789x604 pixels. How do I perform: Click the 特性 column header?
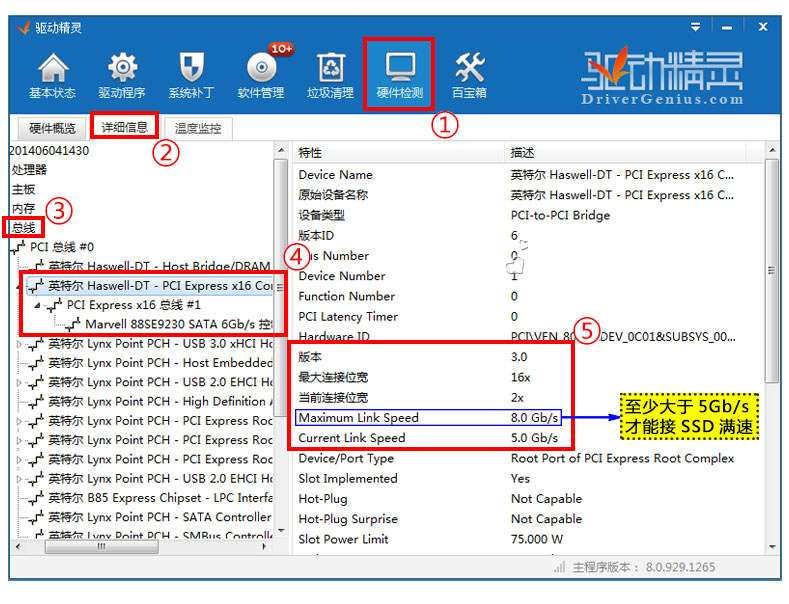(399, 153)
